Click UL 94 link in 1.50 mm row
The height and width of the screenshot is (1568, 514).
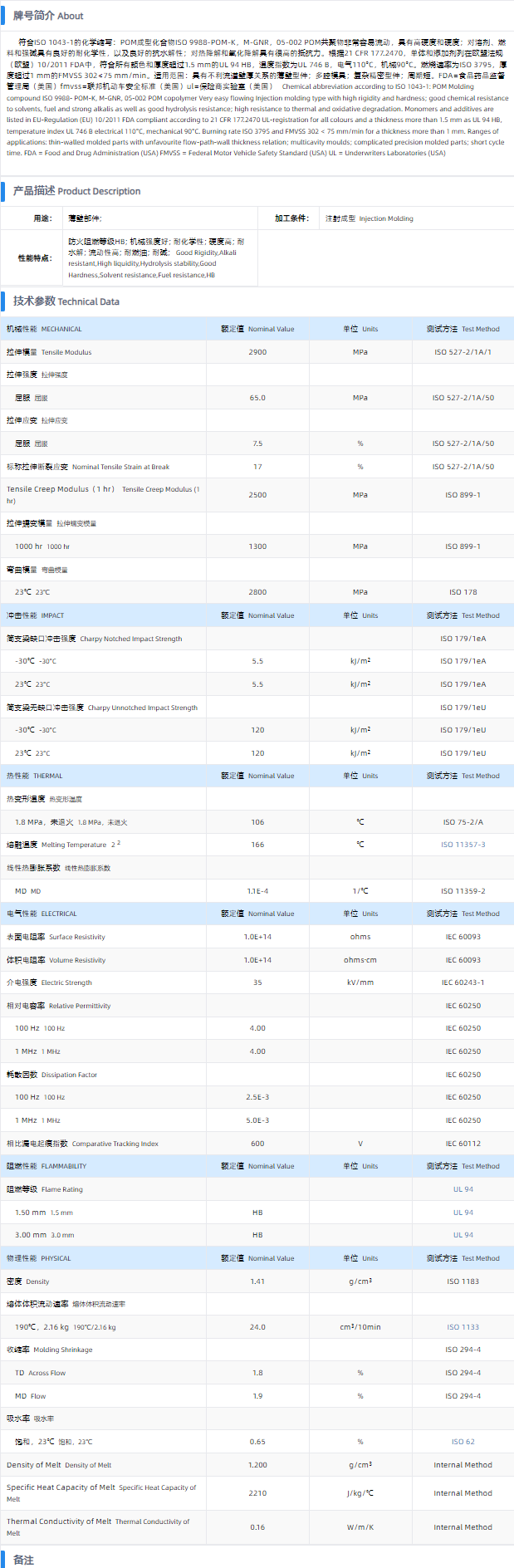point(463,1213)
